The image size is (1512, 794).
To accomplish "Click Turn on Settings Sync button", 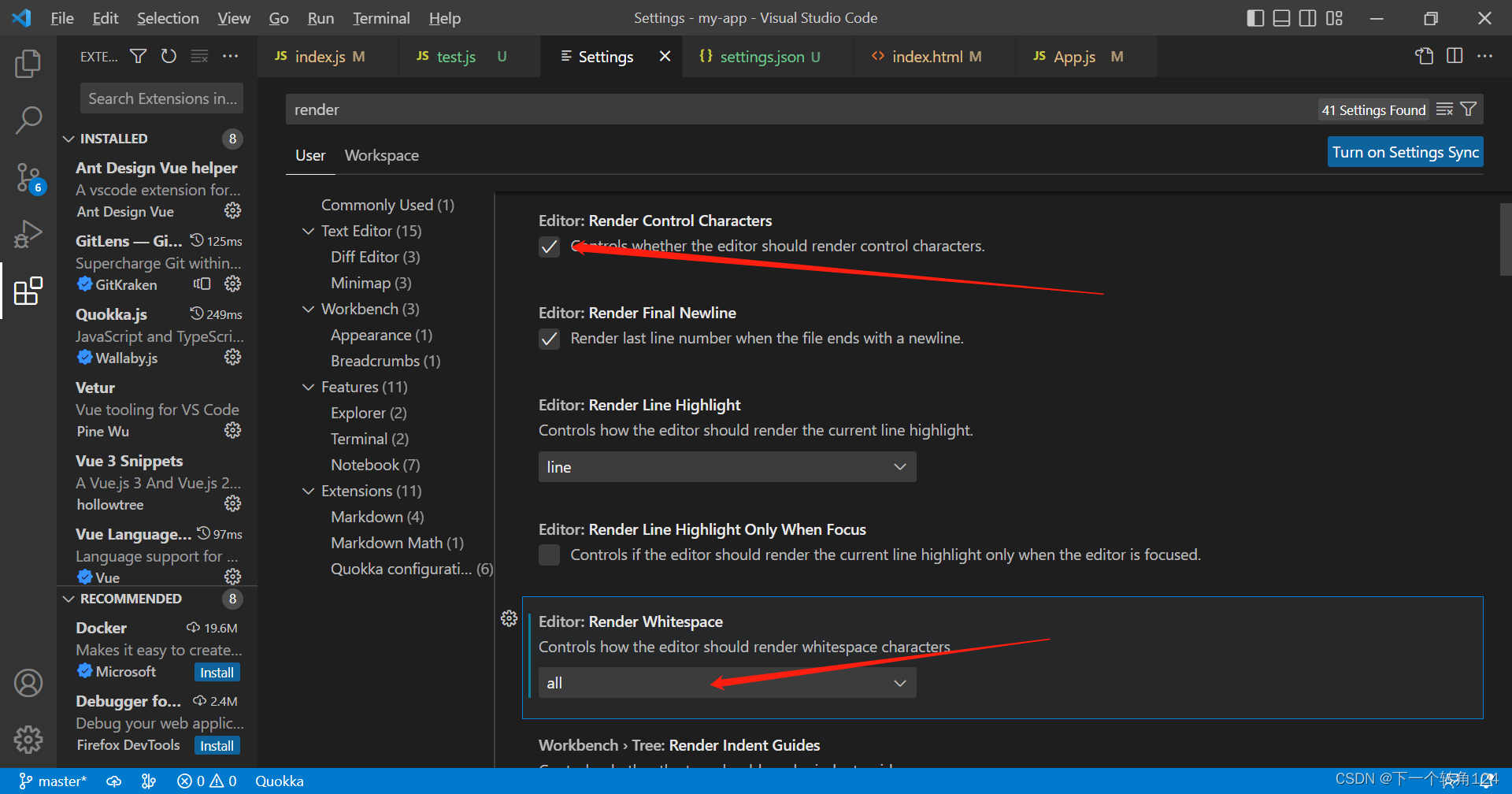I will coord(1405,152).
